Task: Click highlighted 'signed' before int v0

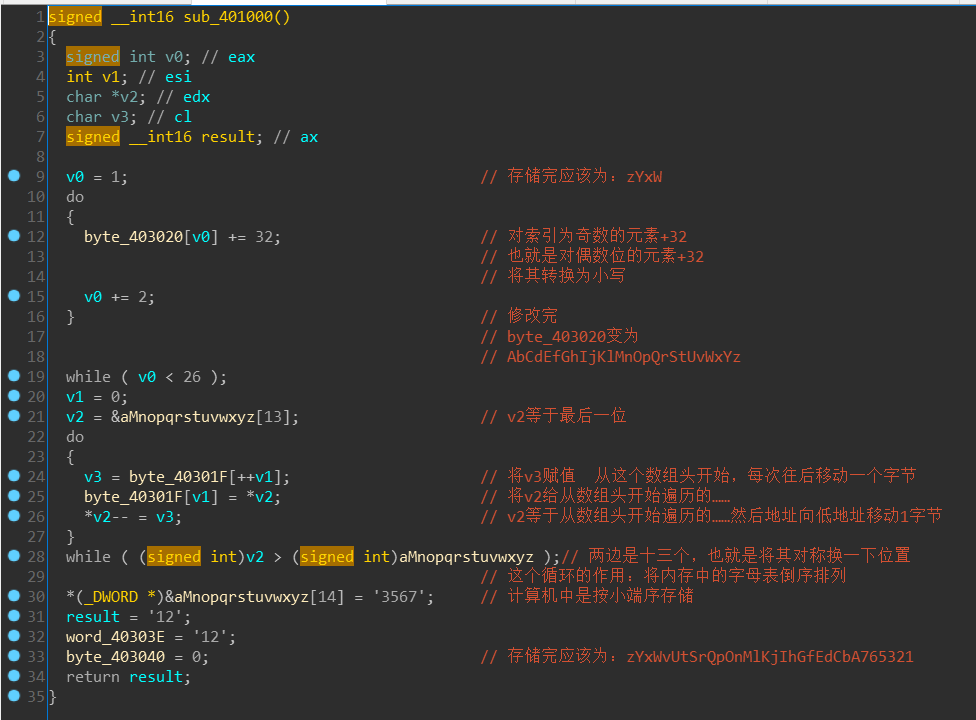Action: point(93,57)
